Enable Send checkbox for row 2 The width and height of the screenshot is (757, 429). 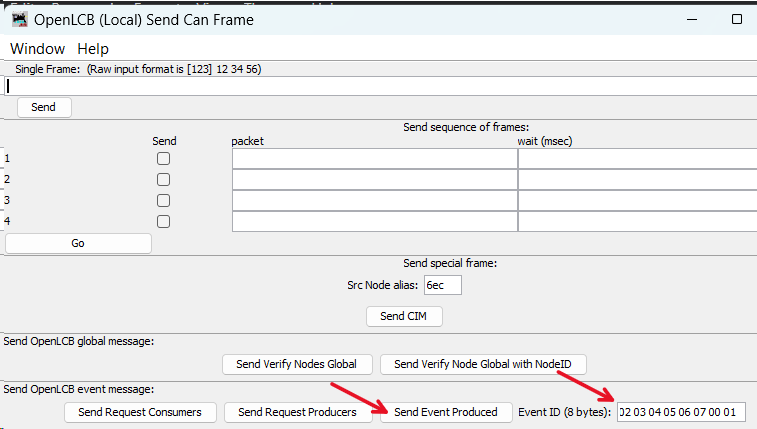point(164,180)
